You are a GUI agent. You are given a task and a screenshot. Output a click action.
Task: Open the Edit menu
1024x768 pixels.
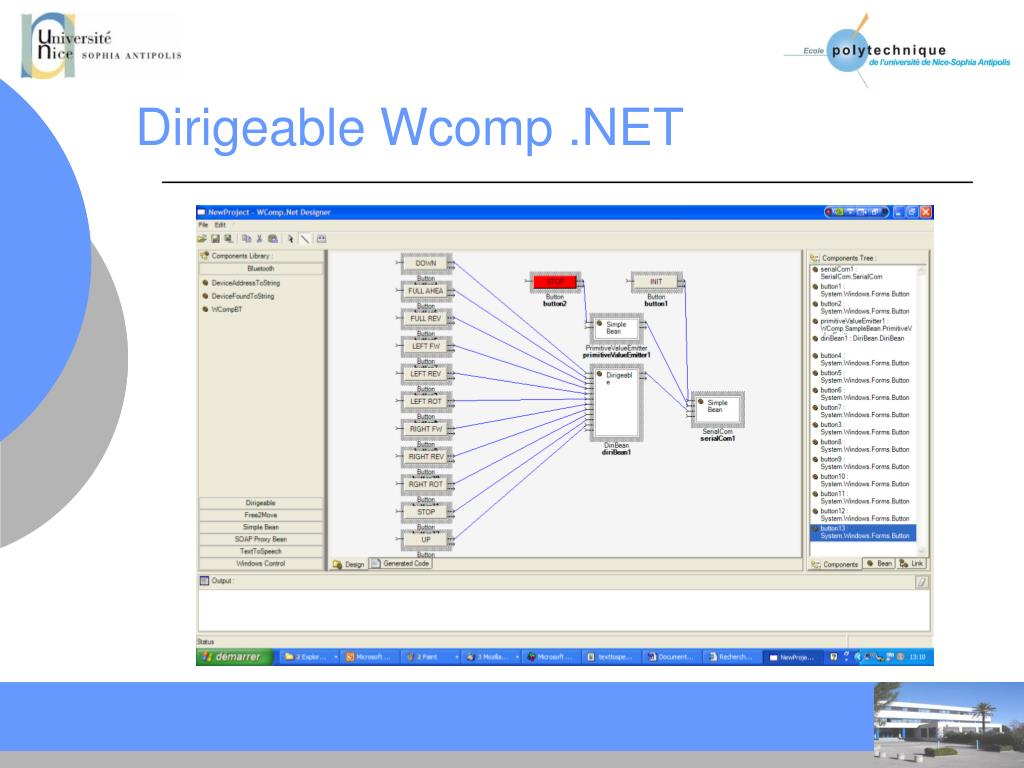220,225
